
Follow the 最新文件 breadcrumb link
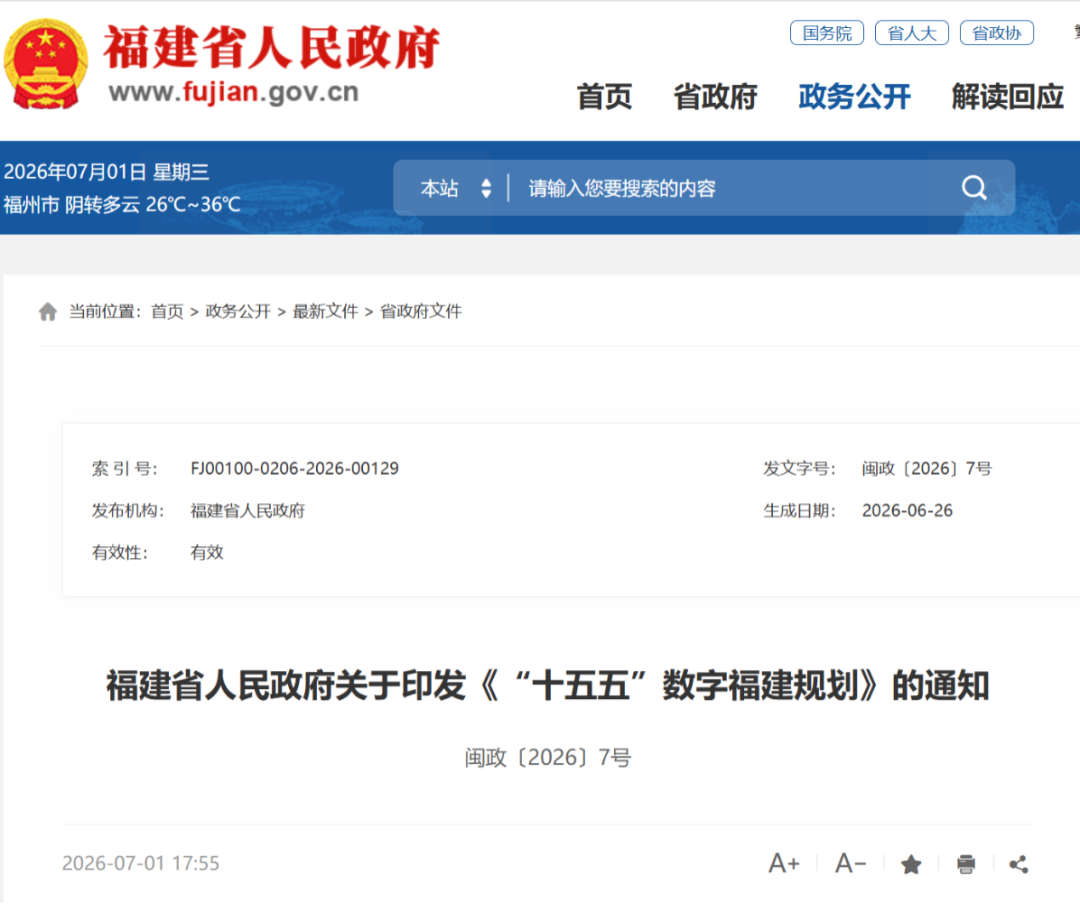click(x=325, y=311)
